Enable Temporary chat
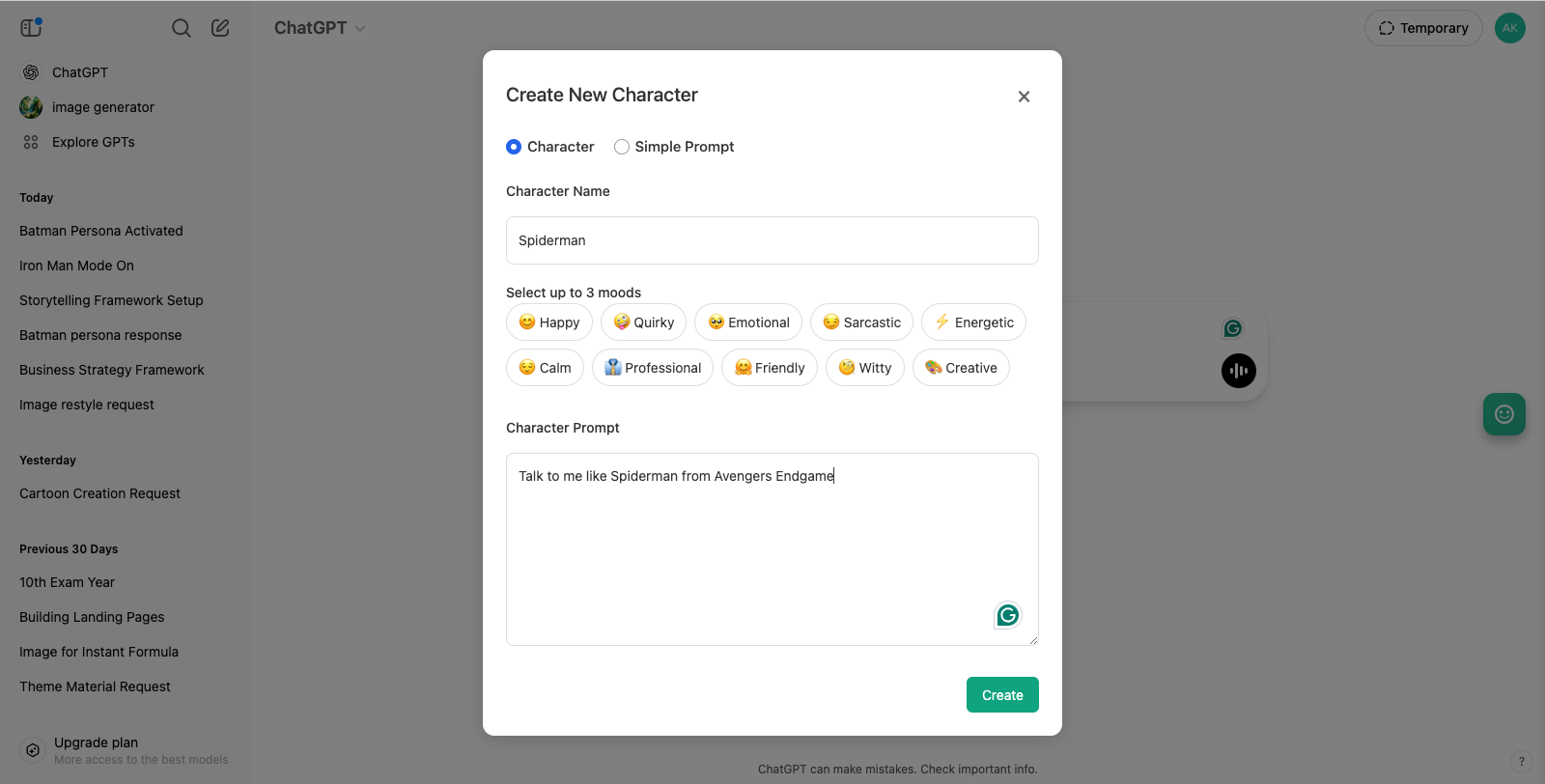The height and width of the screenshot is (784, 1545). pos(1422,28)
